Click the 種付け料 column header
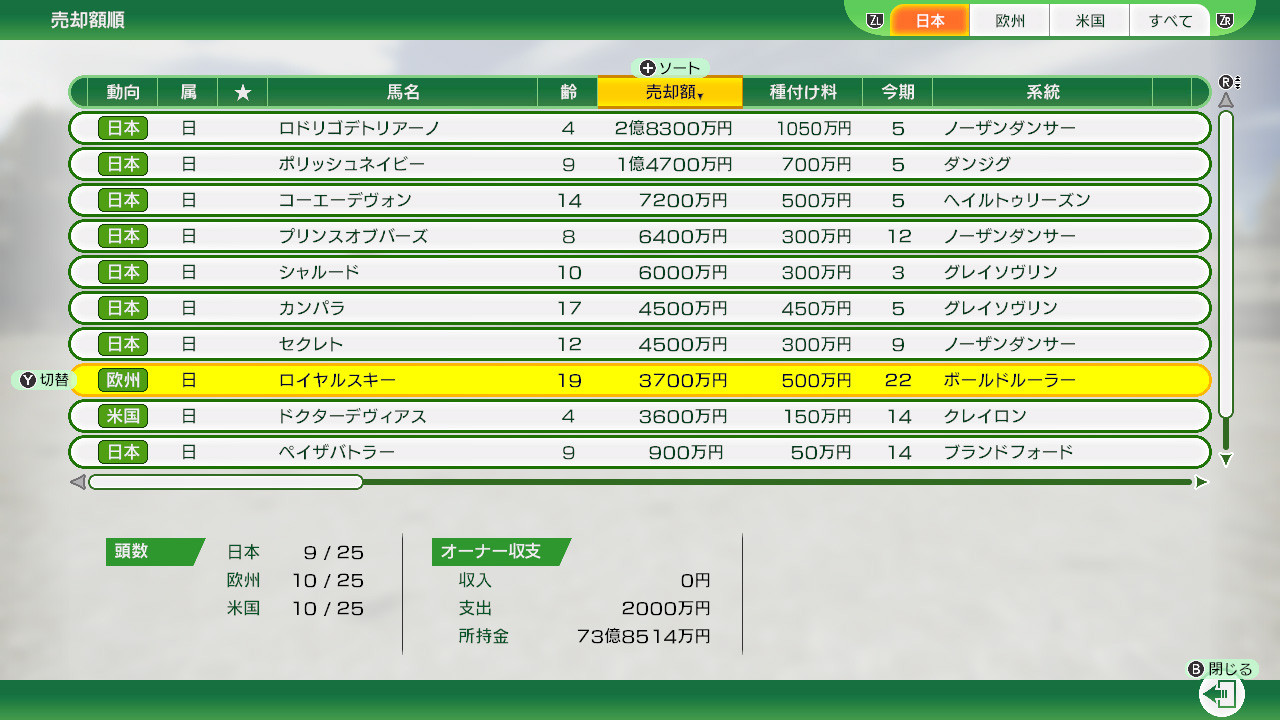 click(x=803, y=92)
